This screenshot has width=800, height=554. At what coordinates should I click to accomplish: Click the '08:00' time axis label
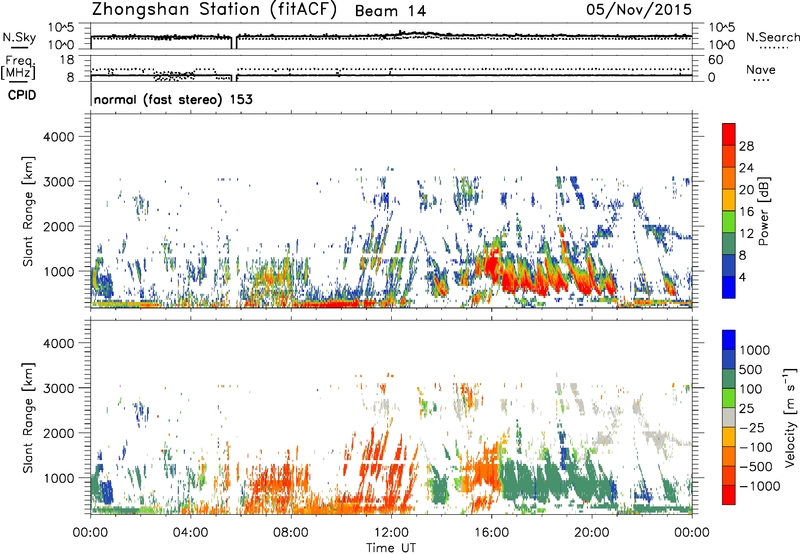(x=291, y=533)
